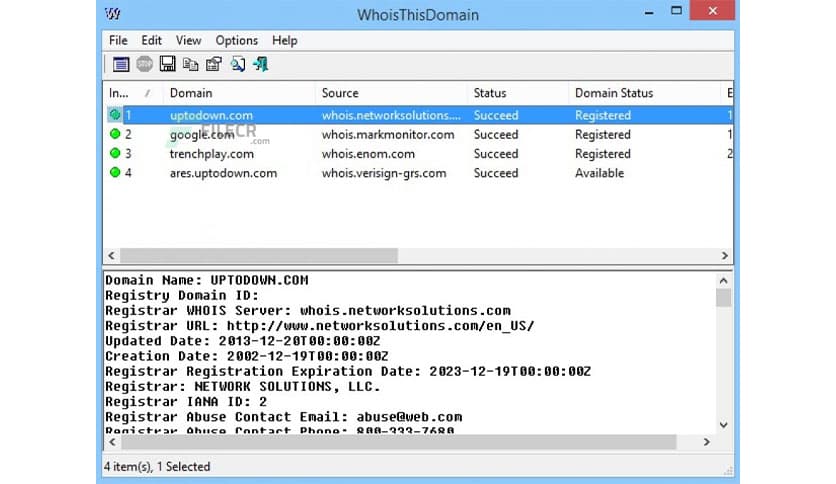Click the whois.enom.com source cell

pos(368,154)
